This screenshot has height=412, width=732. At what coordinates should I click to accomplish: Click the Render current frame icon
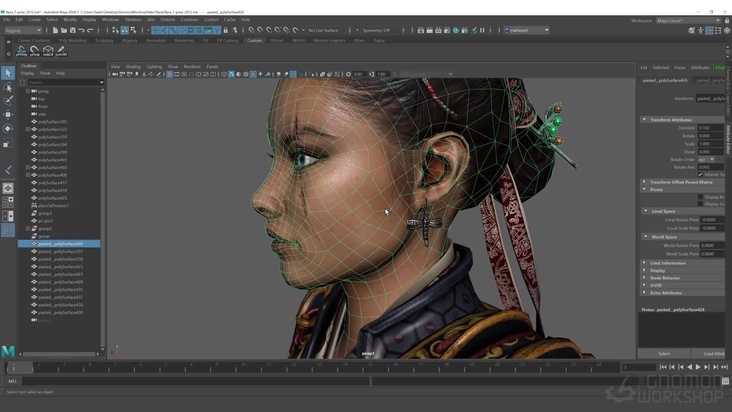click(429, 30)
